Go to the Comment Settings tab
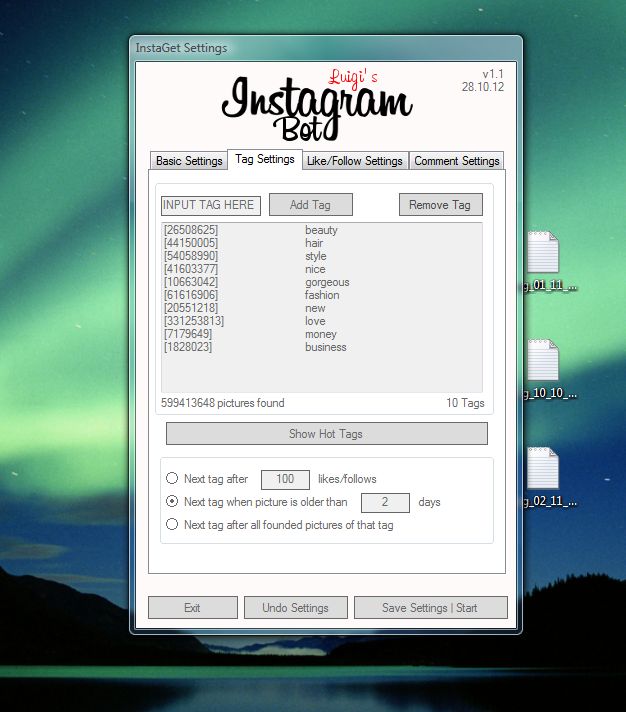 [x=456, y=161]
